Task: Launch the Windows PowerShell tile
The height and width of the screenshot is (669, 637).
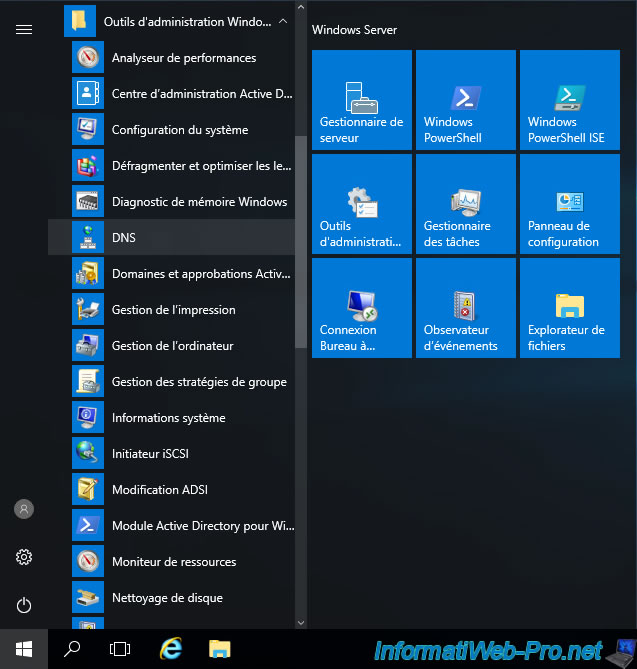Action: [x=466, y=100]
